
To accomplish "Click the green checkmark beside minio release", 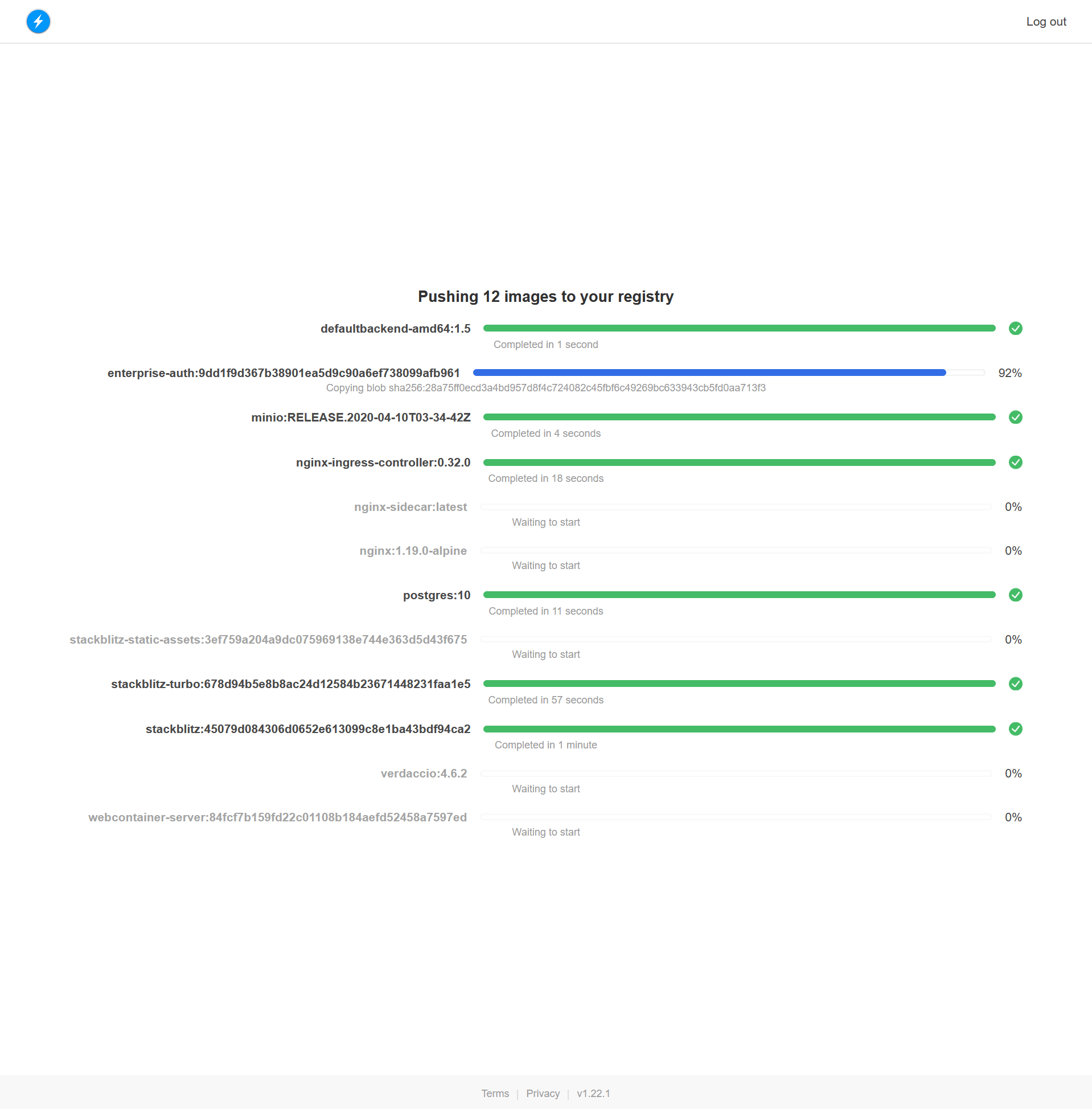I will tap(1015, 418).
